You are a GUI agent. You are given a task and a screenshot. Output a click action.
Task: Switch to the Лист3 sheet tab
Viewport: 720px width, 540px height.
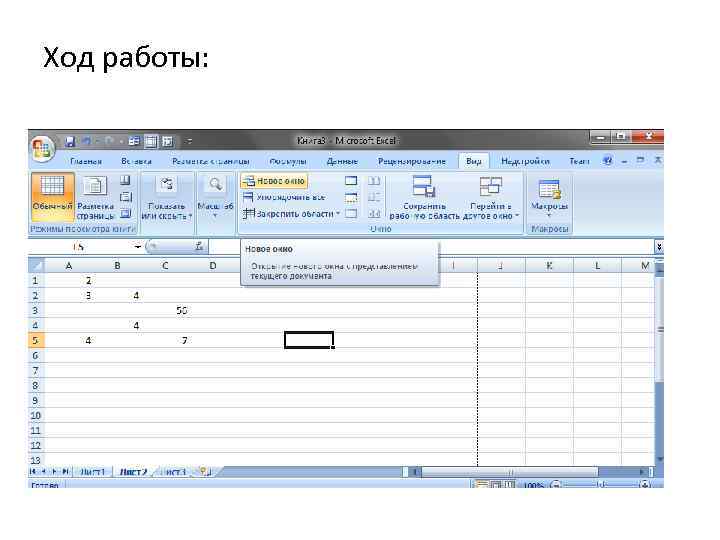point(174,472)
